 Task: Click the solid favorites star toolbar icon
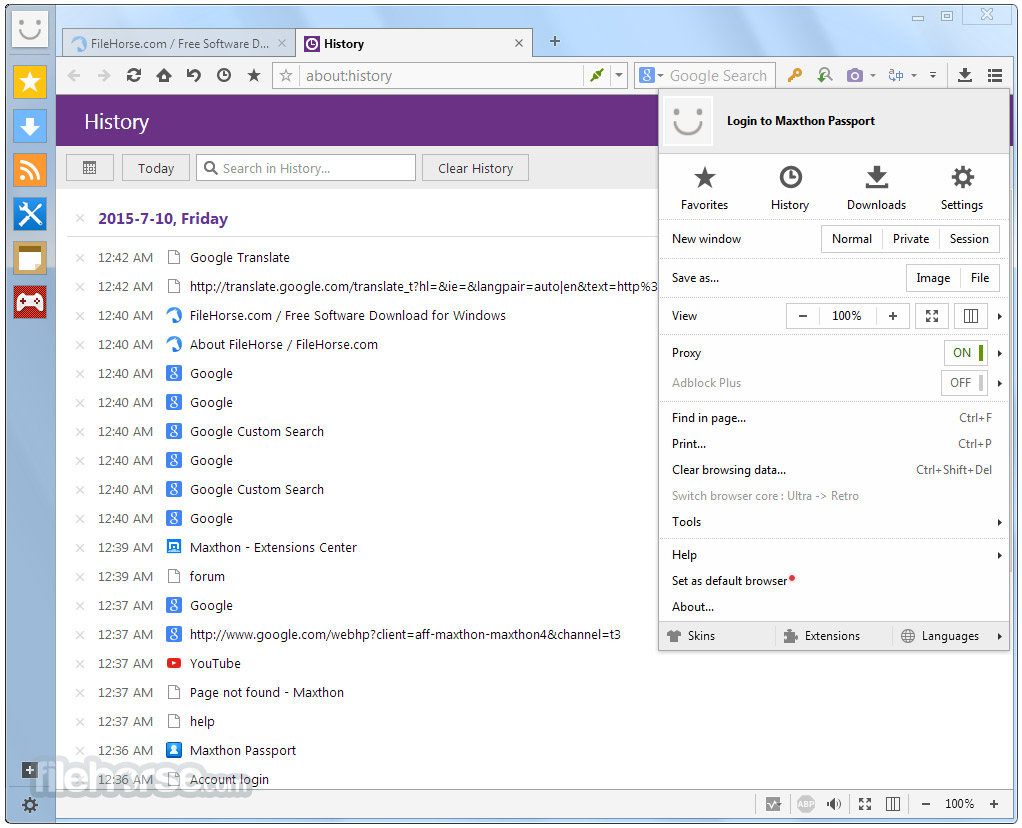254,76
